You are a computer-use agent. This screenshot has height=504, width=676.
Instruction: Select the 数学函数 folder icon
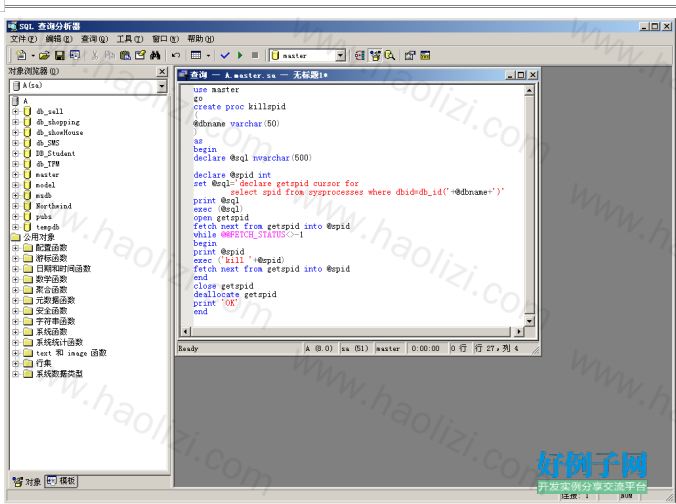[x=28, y=279]
